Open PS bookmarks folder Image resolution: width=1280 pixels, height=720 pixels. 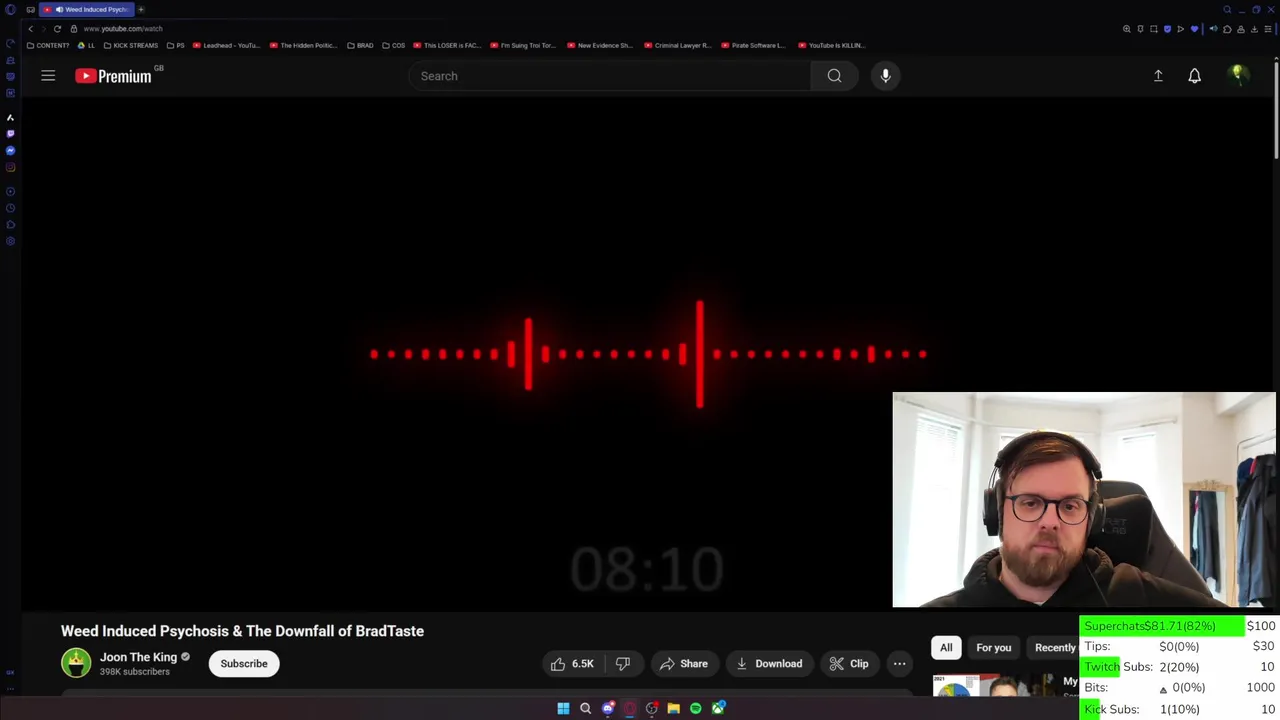click(176, 45)
